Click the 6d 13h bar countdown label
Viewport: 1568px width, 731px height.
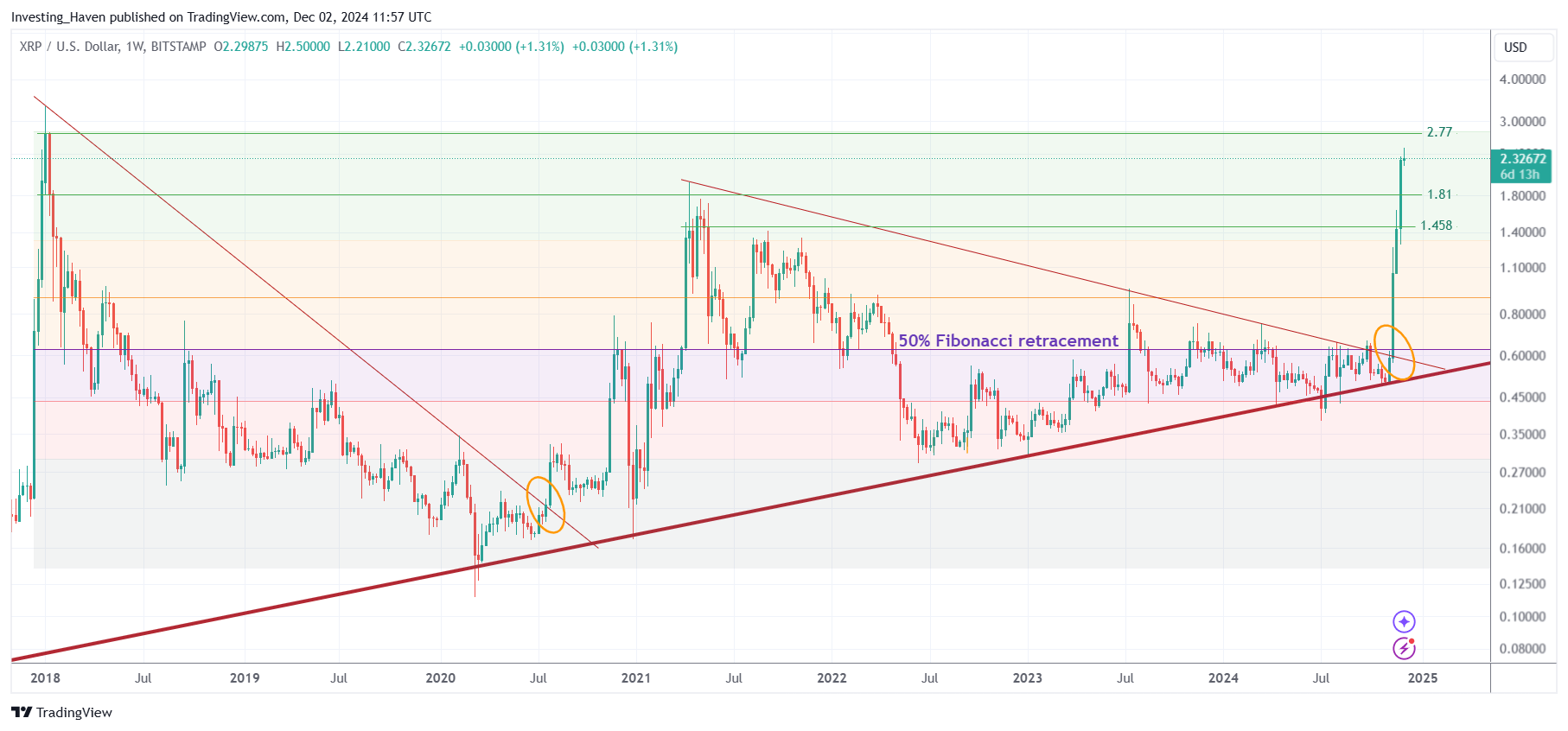click(x=1520, y=175)
